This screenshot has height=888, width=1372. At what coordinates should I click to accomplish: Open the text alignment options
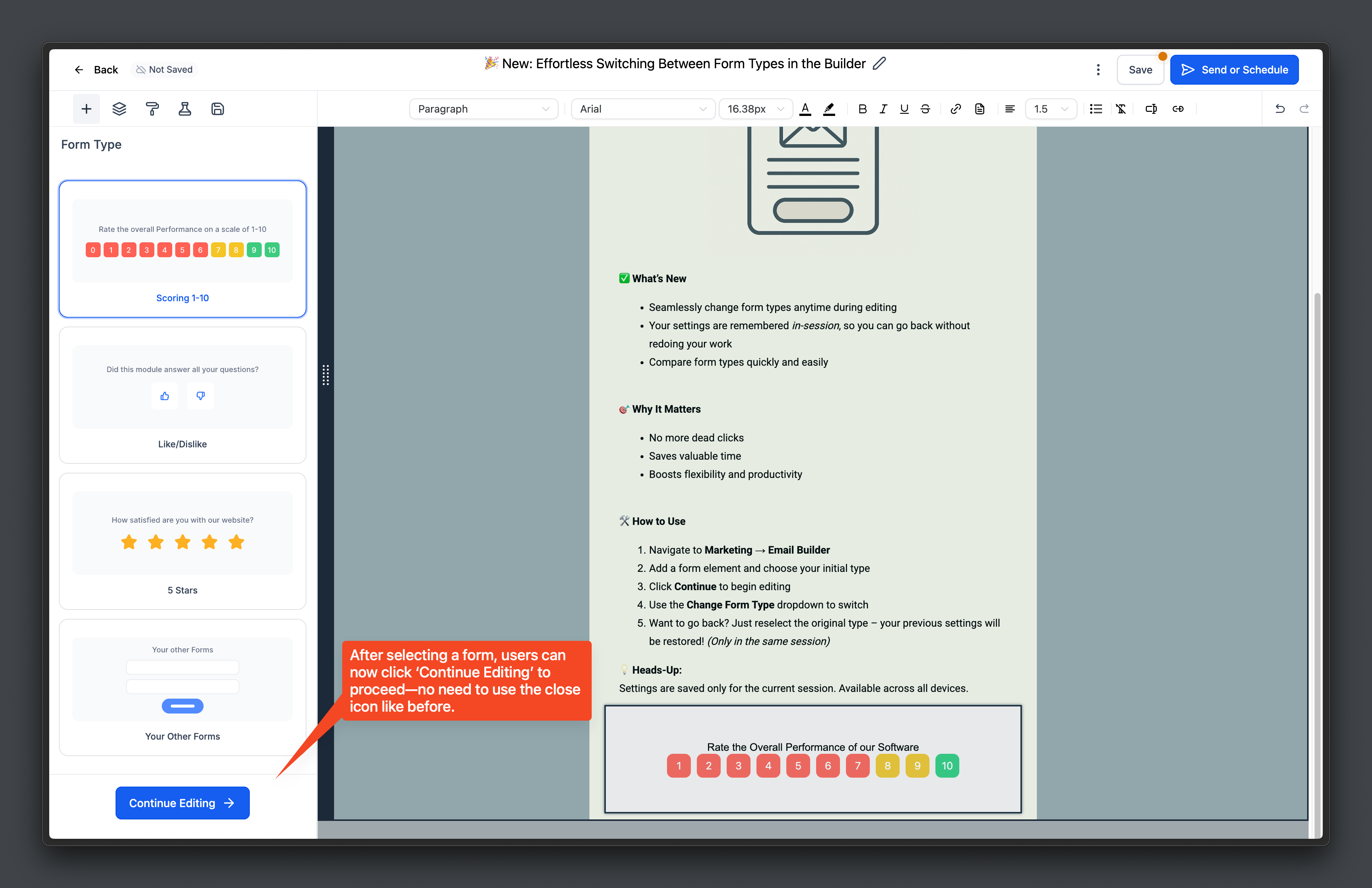point(1010,109)
